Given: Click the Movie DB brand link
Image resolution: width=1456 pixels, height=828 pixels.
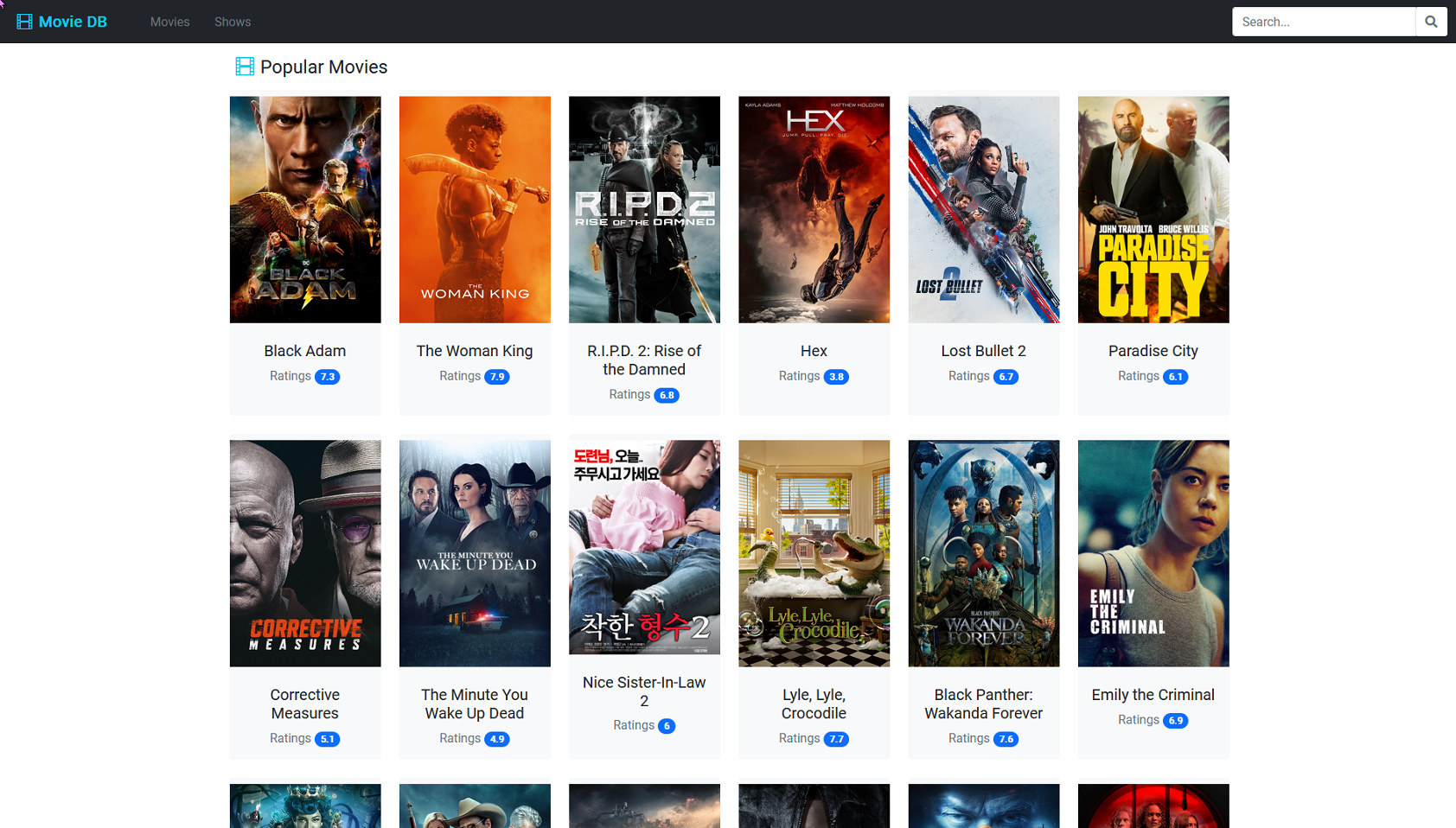Looking at the screenshot, I should [61, 22].
